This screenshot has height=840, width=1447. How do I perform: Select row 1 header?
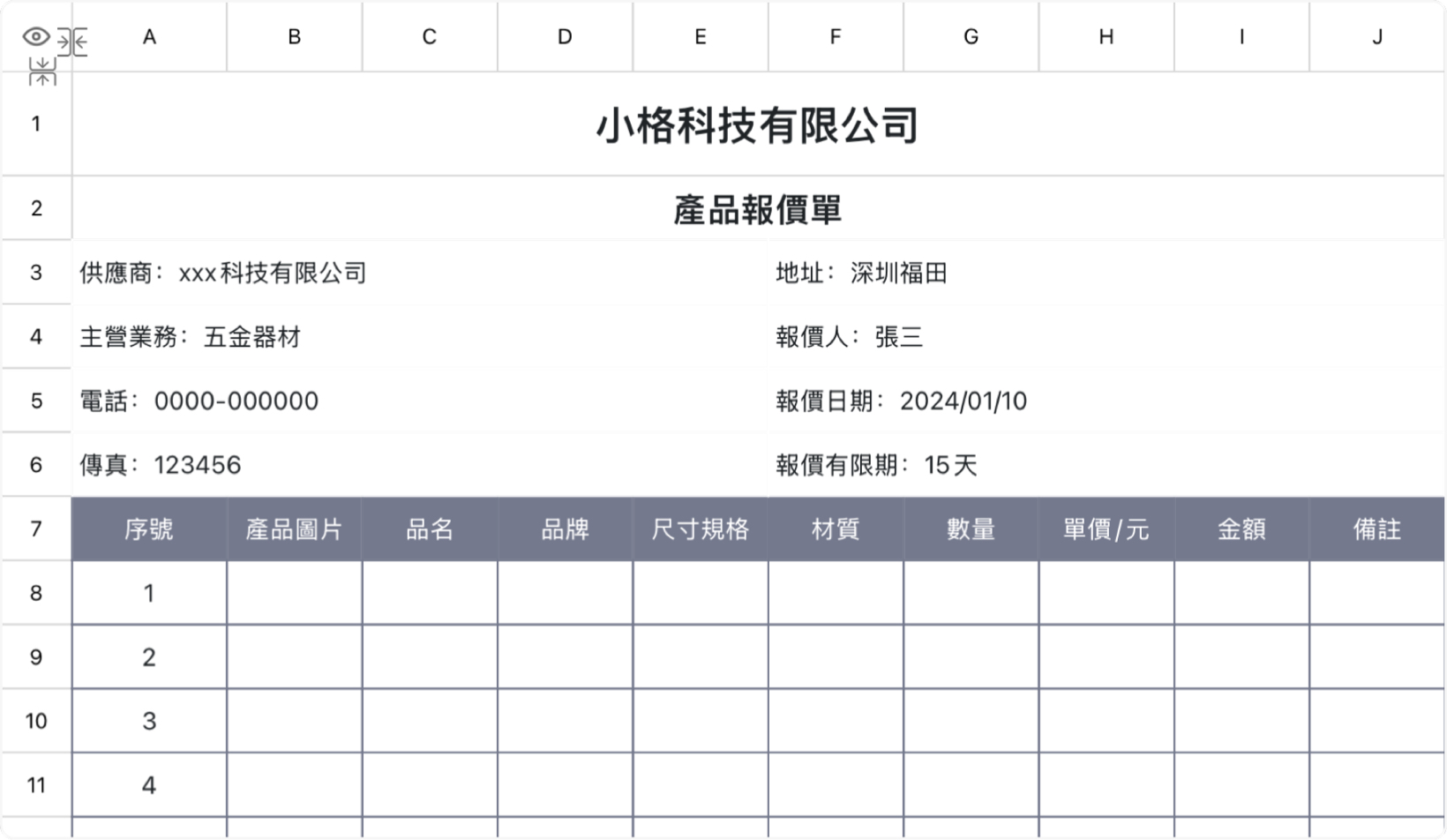(36, 124)
